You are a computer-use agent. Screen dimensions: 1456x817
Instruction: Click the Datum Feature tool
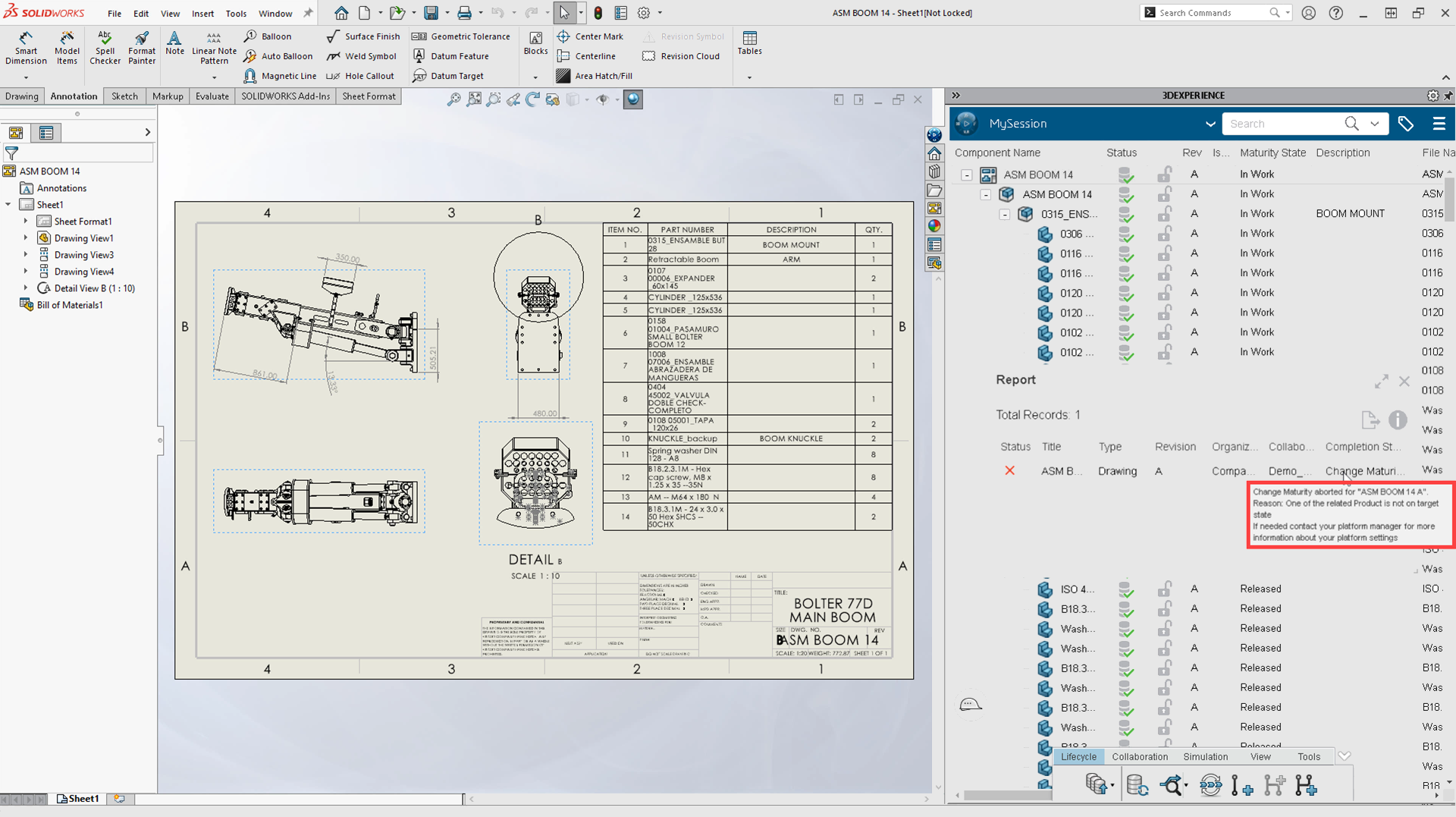click(451, 56)
